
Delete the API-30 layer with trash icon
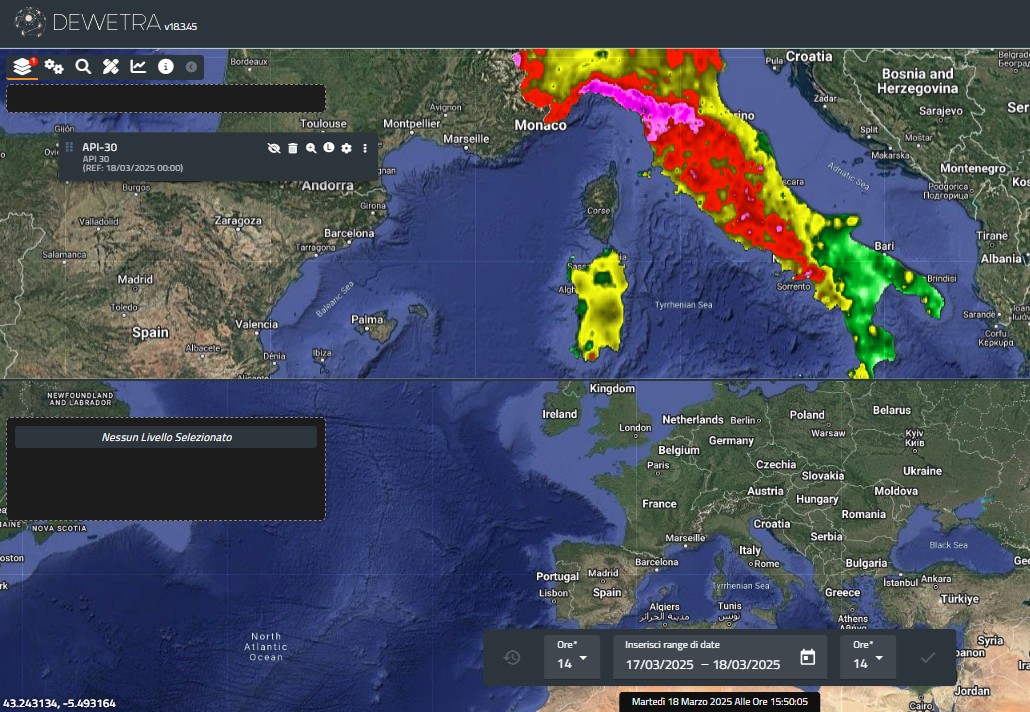pos(293,148)
